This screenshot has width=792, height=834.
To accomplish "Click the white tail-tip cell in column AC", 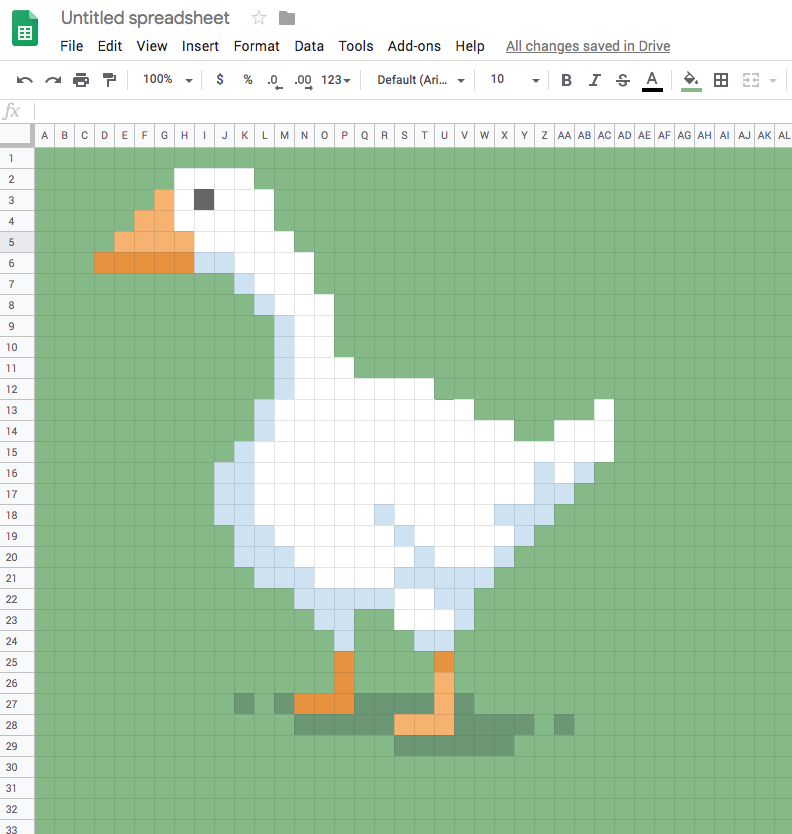I will pos(604,410).
